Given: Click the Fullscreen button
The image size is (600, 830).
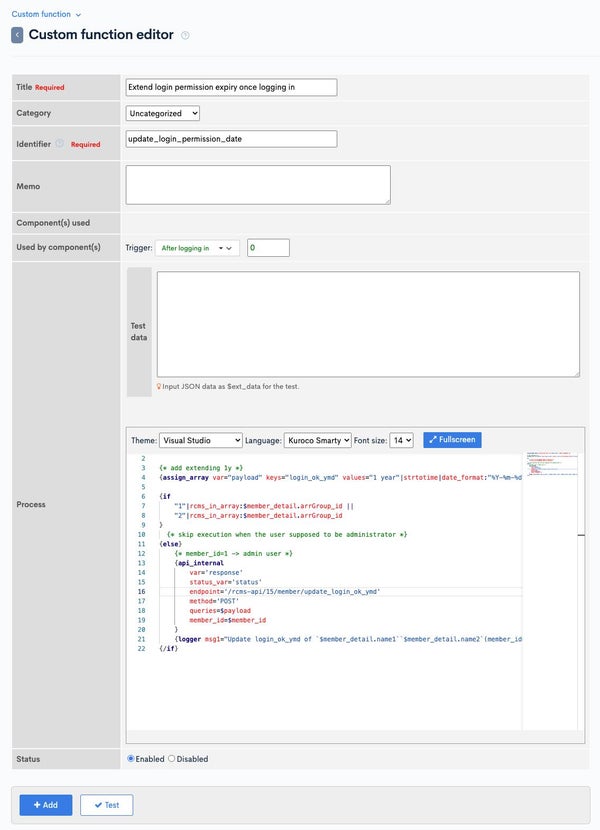Looking at the screenshot, I should (452, 440).
